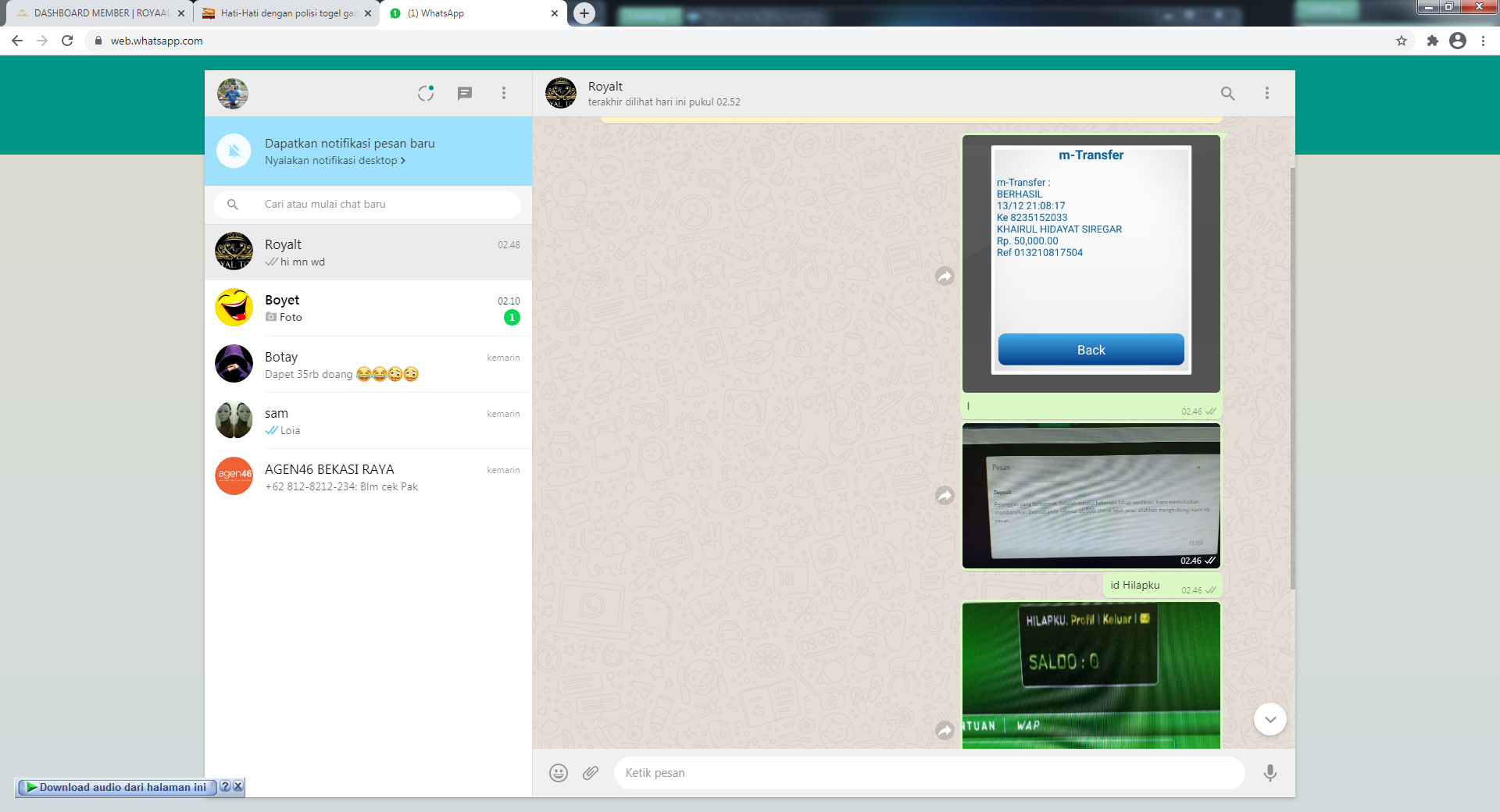Click the muted bell notification icon

[234, 151]
